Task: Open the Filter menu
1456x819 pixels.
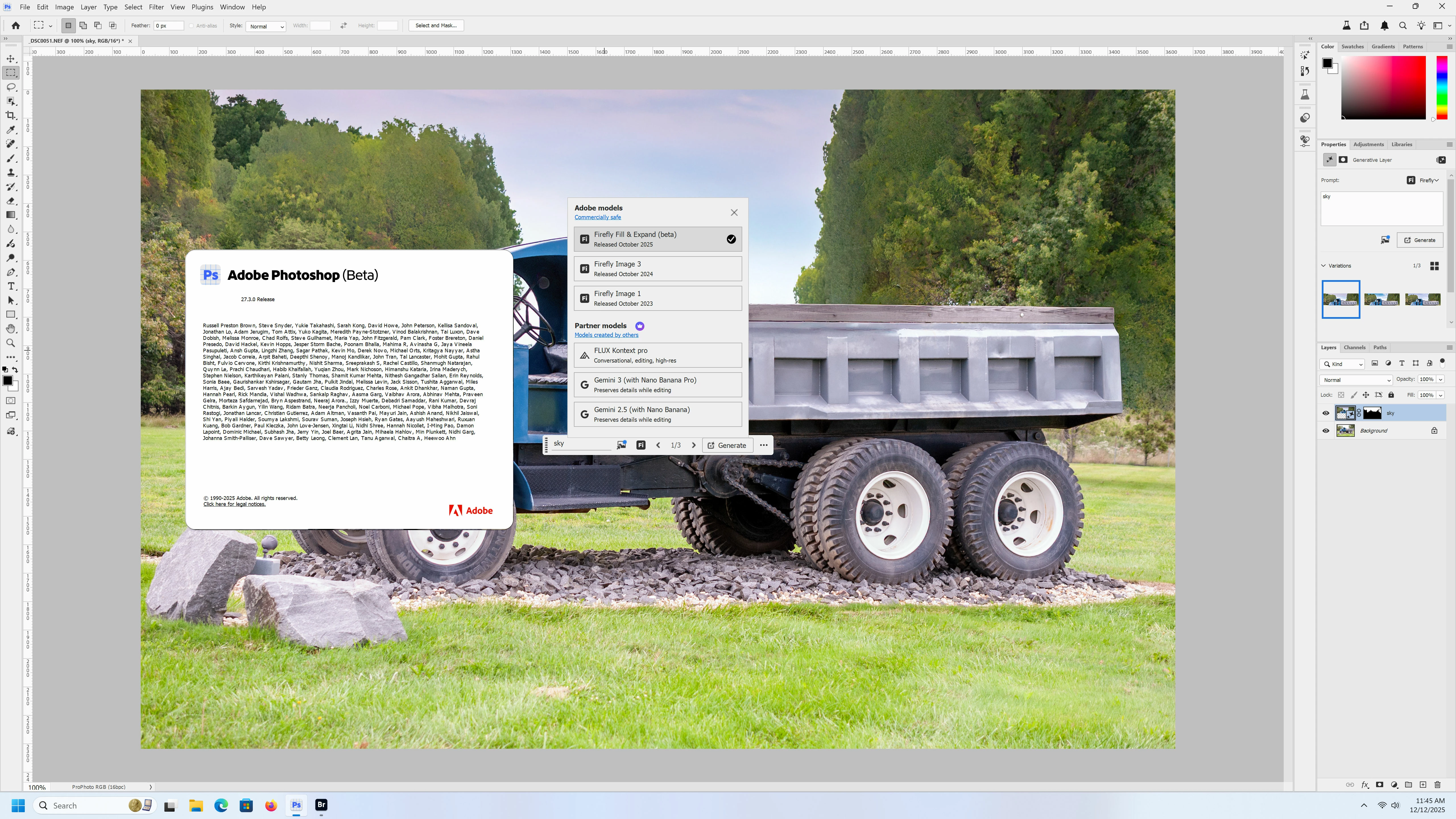Action: coord(156,7)
